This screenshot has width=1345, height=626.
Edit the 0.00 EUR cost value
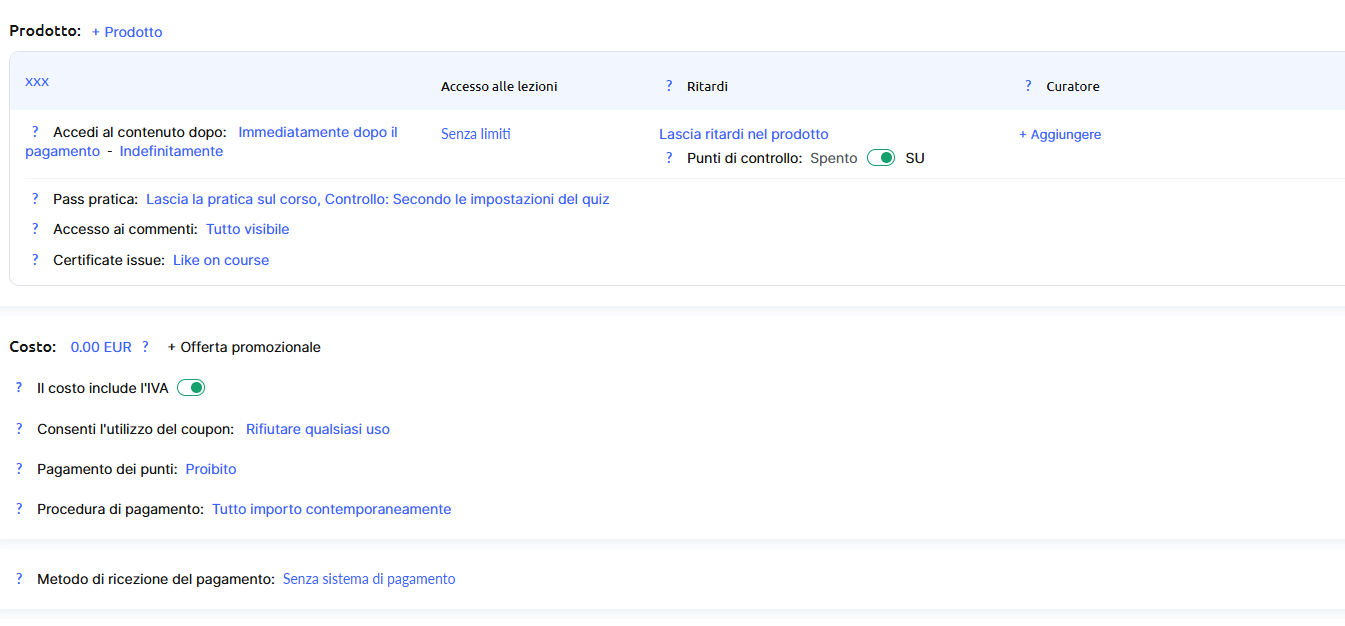(100, 347)
